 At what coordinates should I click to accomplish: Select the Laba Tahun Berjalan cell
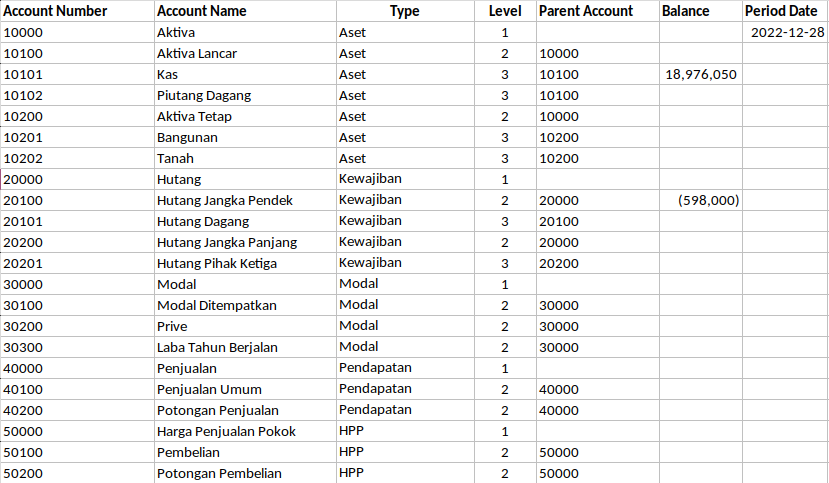click(x=245, y=347)
